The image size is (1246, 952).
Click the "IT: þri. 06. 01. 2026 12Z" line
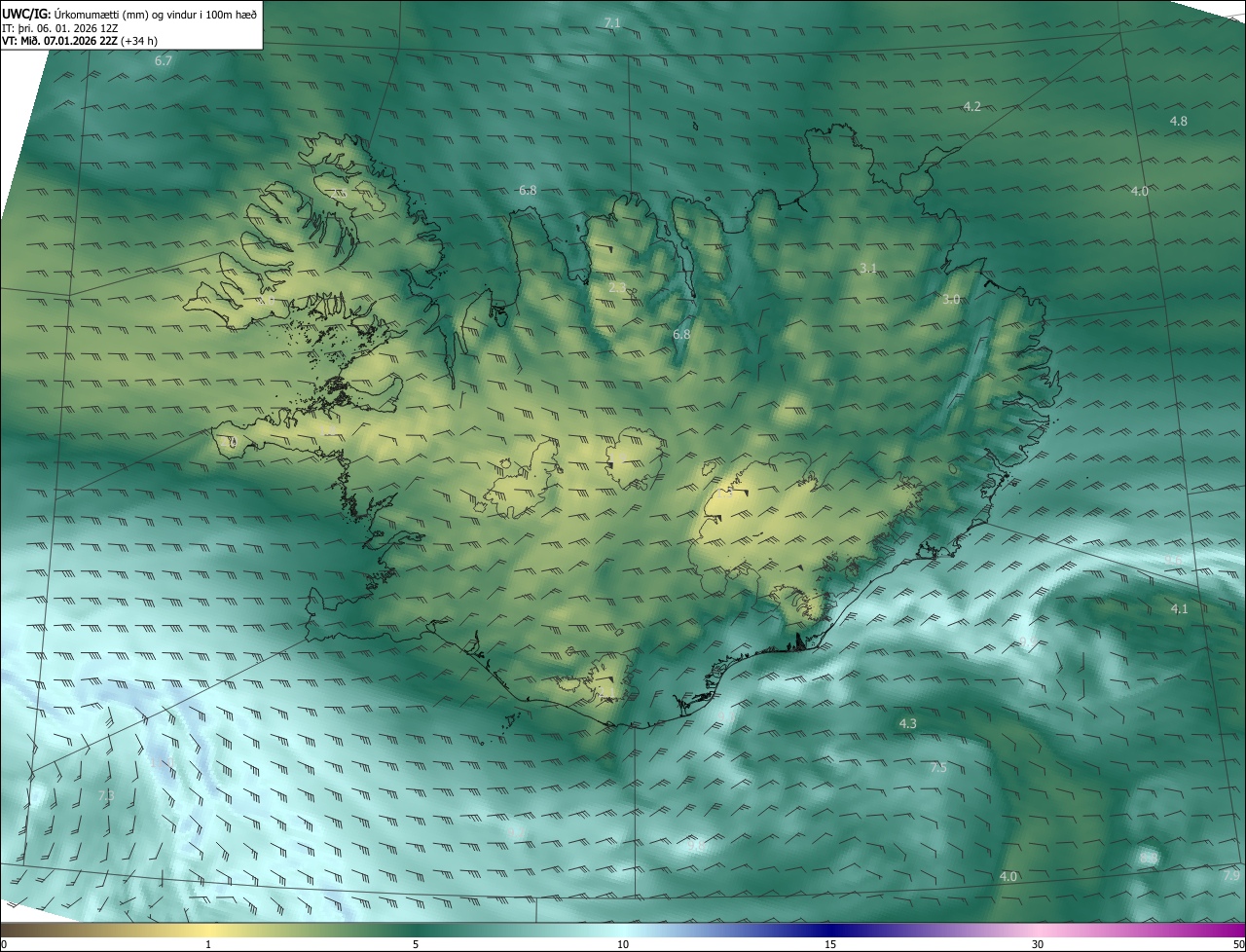[60, 28]
